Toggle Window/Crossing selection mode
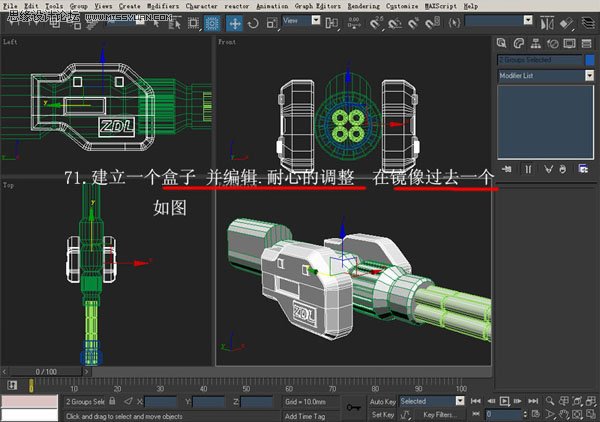This screenshot has width=600, height=422. point(212,23)
